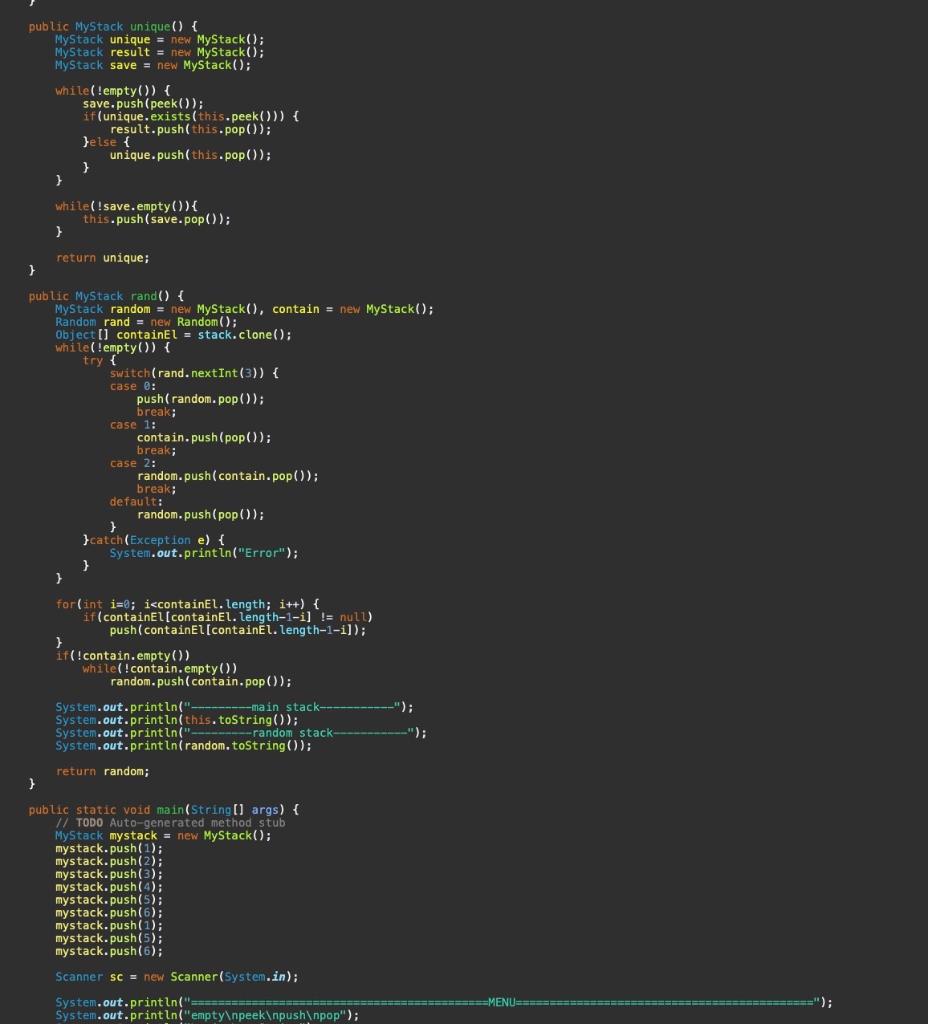Screen dimensions: 928x1024
Task: Click the return unique statement
Action: tap(102, 257)
